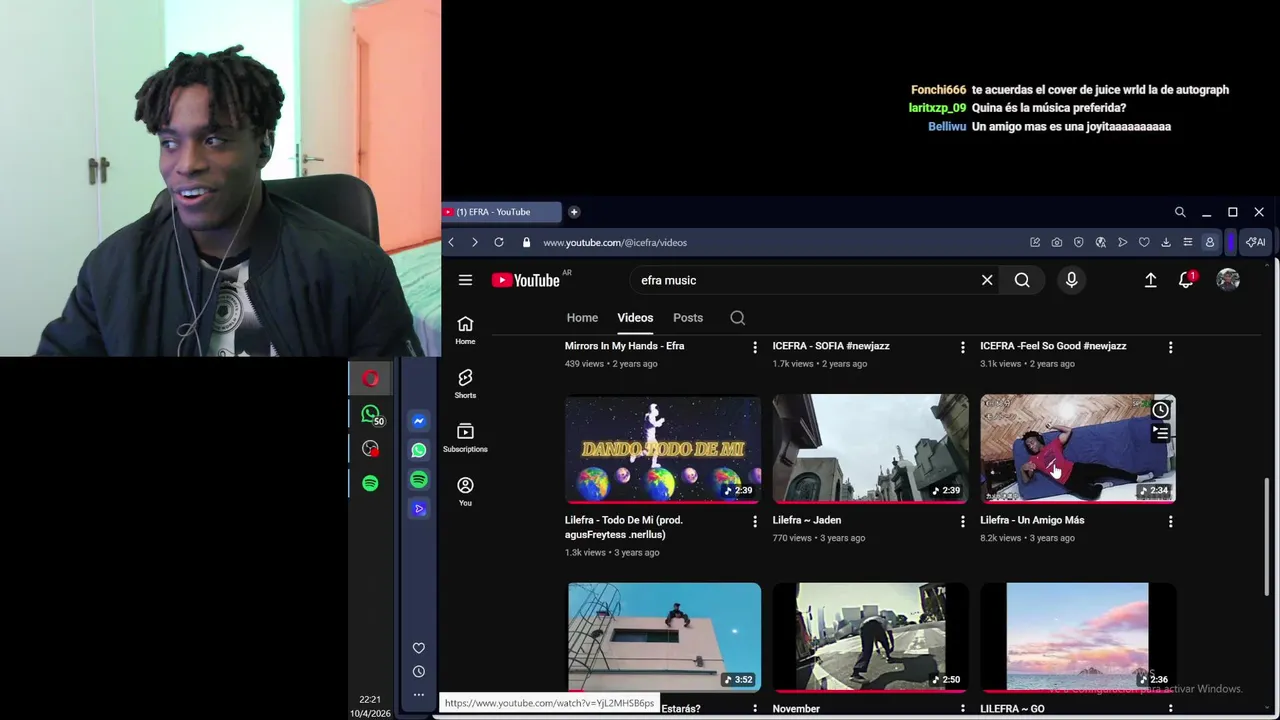Screen dimensions: 1280x720
Task: Open the Opera AI assistant button
Action: pos(1255,242)
